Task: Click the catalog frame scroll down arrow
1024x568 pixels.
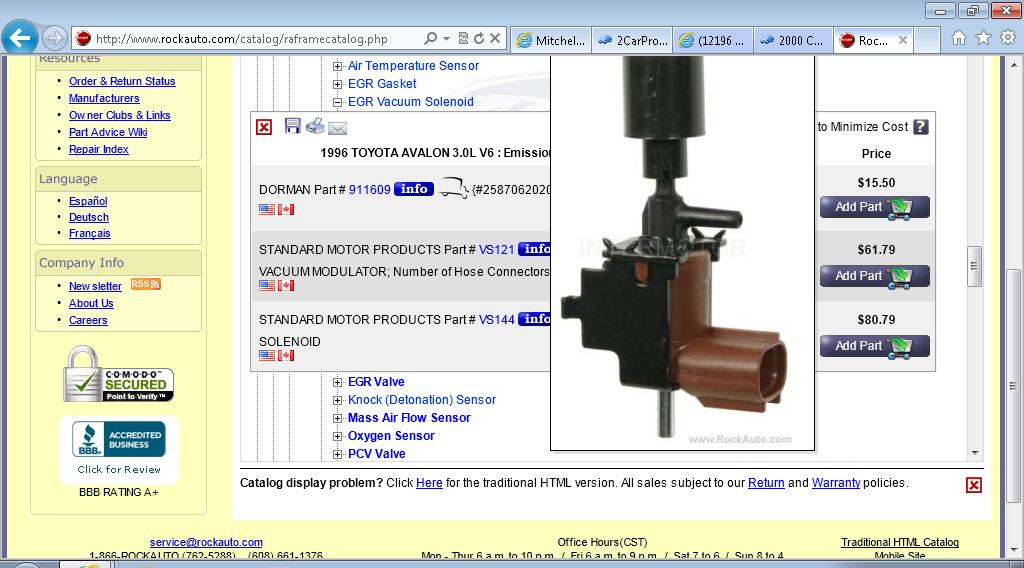Action: 974,452
